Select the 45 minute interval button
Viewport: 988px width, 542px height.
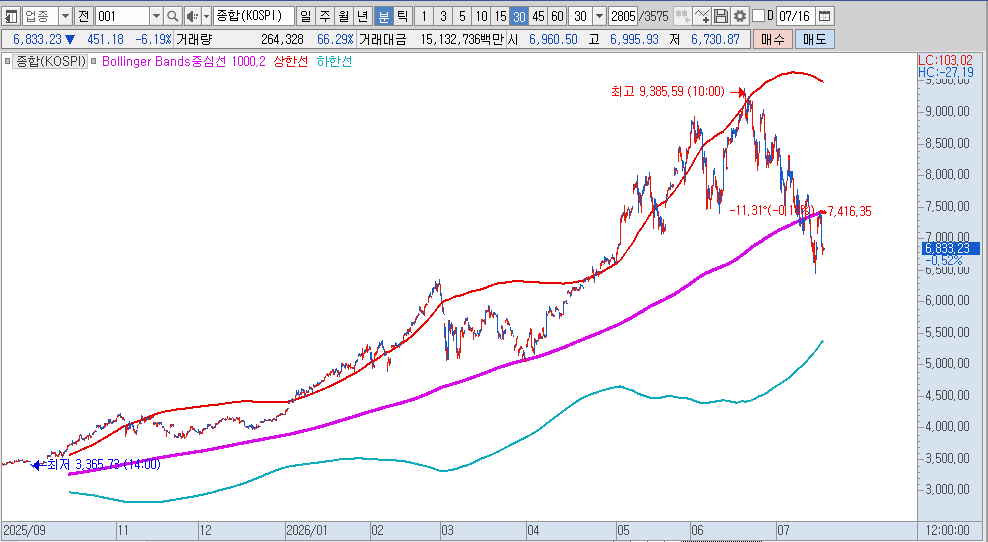pyautogui.click(x=538, y=16)
